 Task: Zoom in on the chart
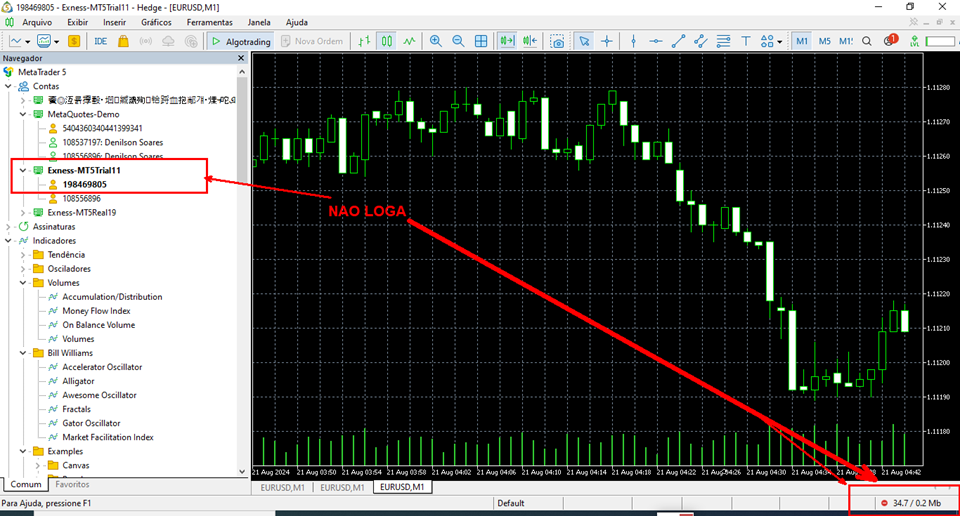(435, 41)
